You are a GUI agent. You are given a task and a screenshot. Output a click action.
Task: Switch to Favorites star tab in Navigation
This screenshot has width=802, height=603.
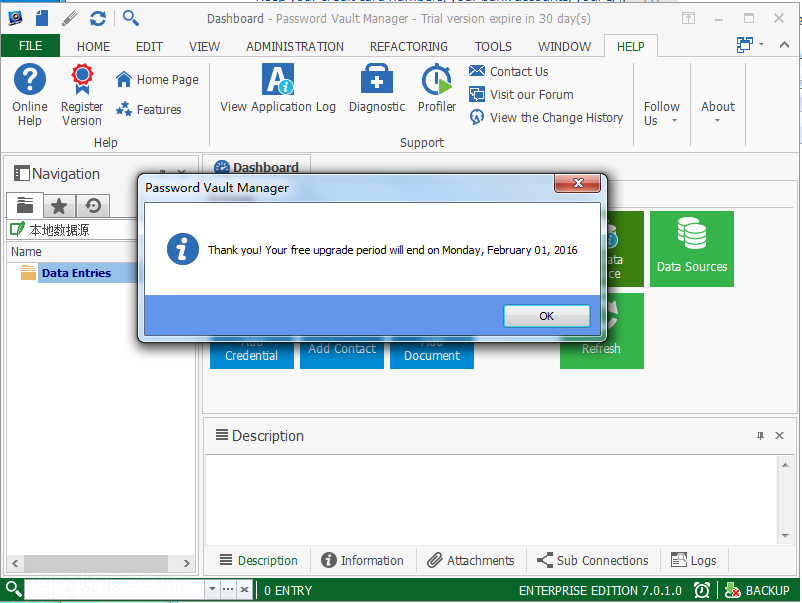pos(59,206)
